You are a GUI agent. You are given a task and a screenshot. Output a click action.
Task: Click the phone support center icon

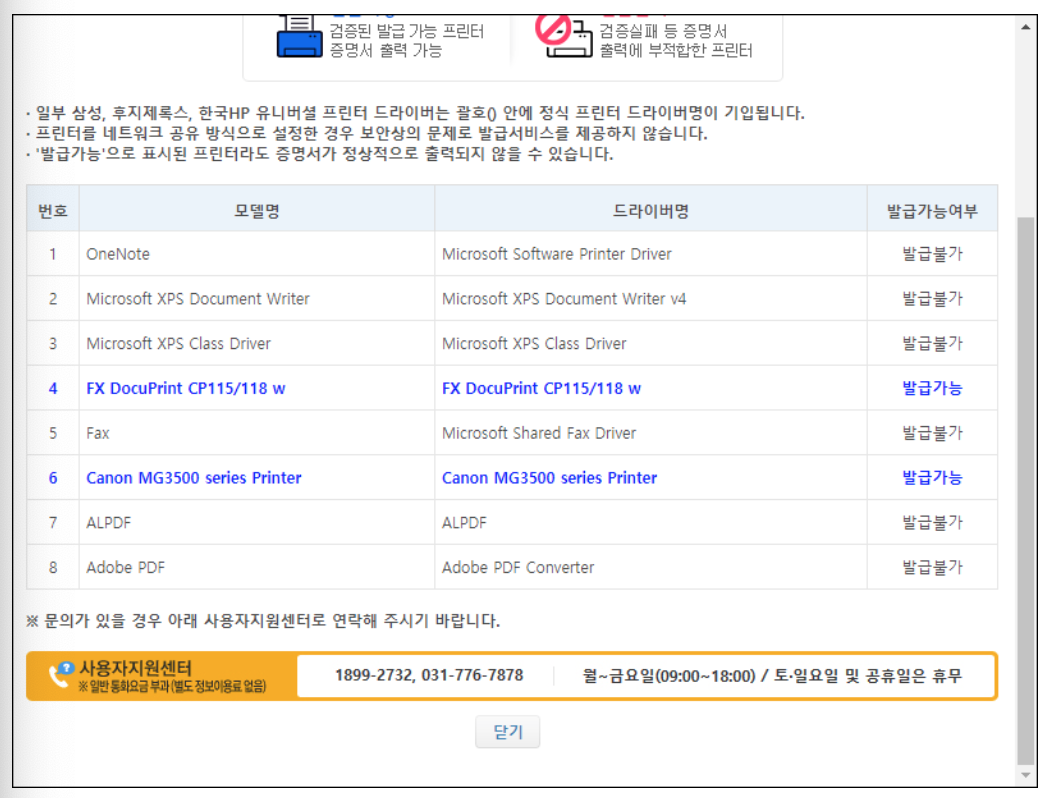coord(61,675)
